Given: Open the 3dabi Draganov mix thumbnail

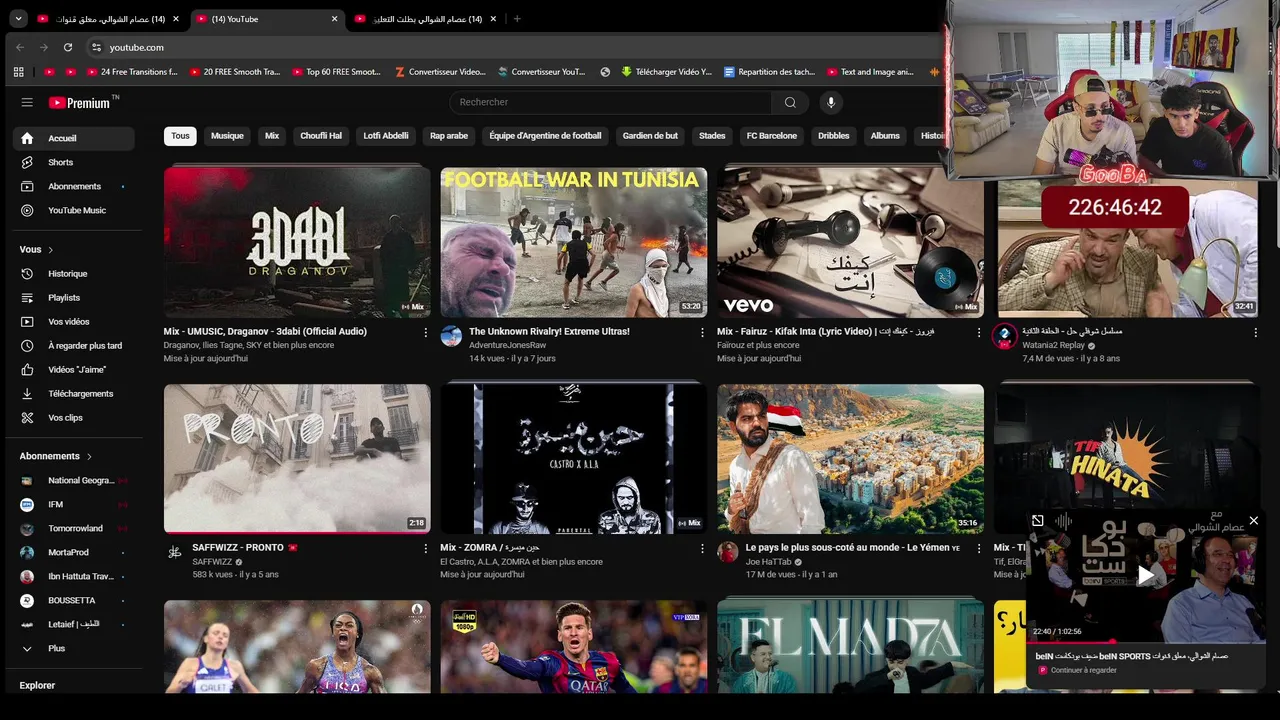Looking at the screenshot, I should (297, 242).
